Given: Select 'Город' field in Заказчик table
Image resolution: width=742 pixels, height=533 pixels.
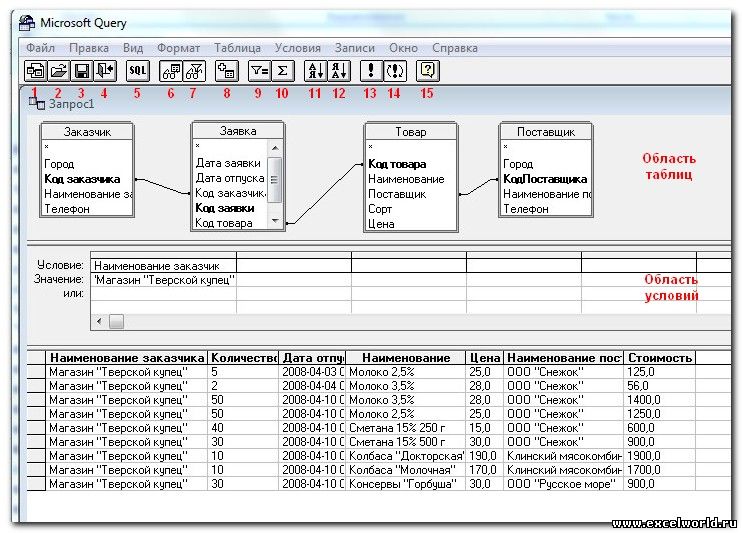Looking at the screenshot, I should click(59, 164).
